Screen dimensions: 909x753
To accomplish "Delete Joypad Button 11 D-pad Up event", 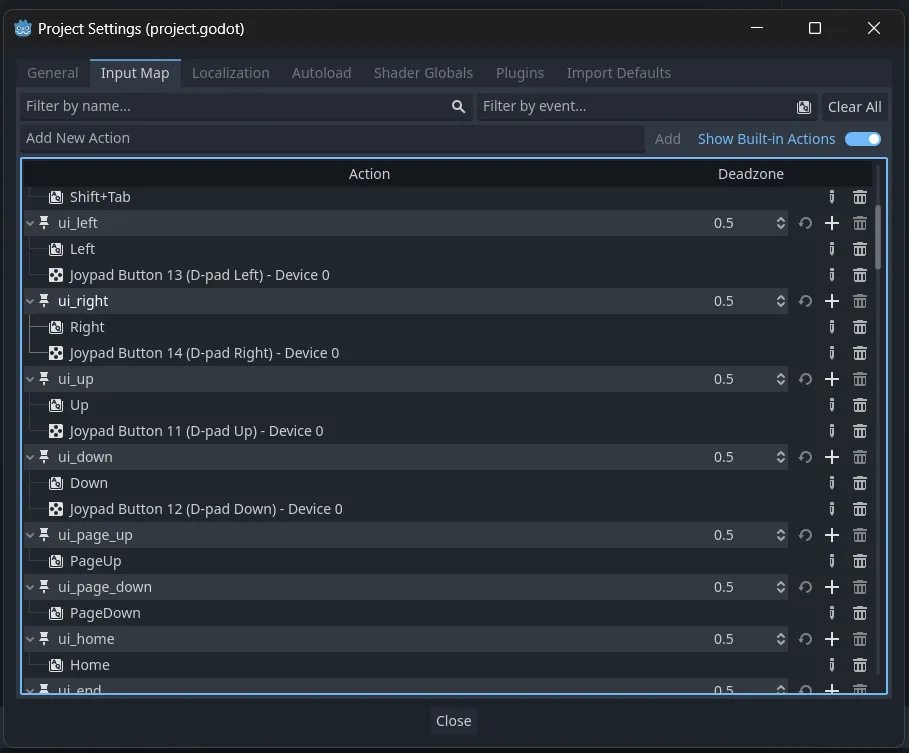I will point(860,431).
